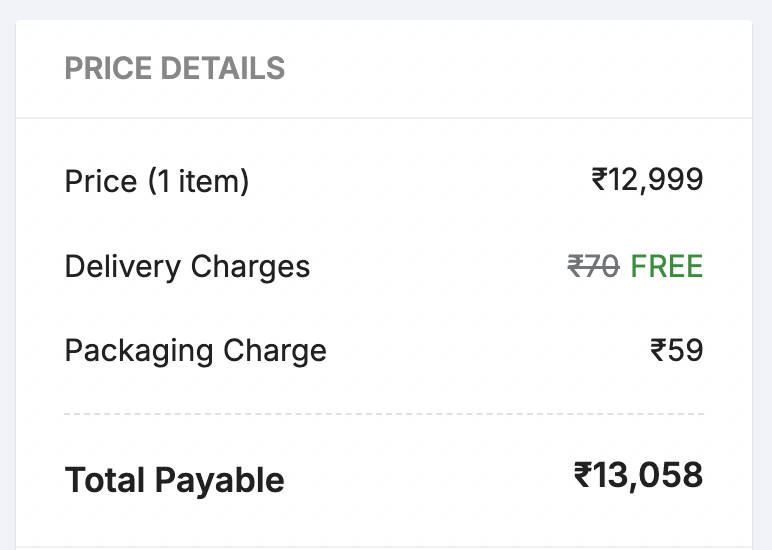Click the ₹13,058 total amount
The height and width of the screenshot is (550, 772).
(x=638, y=475)
